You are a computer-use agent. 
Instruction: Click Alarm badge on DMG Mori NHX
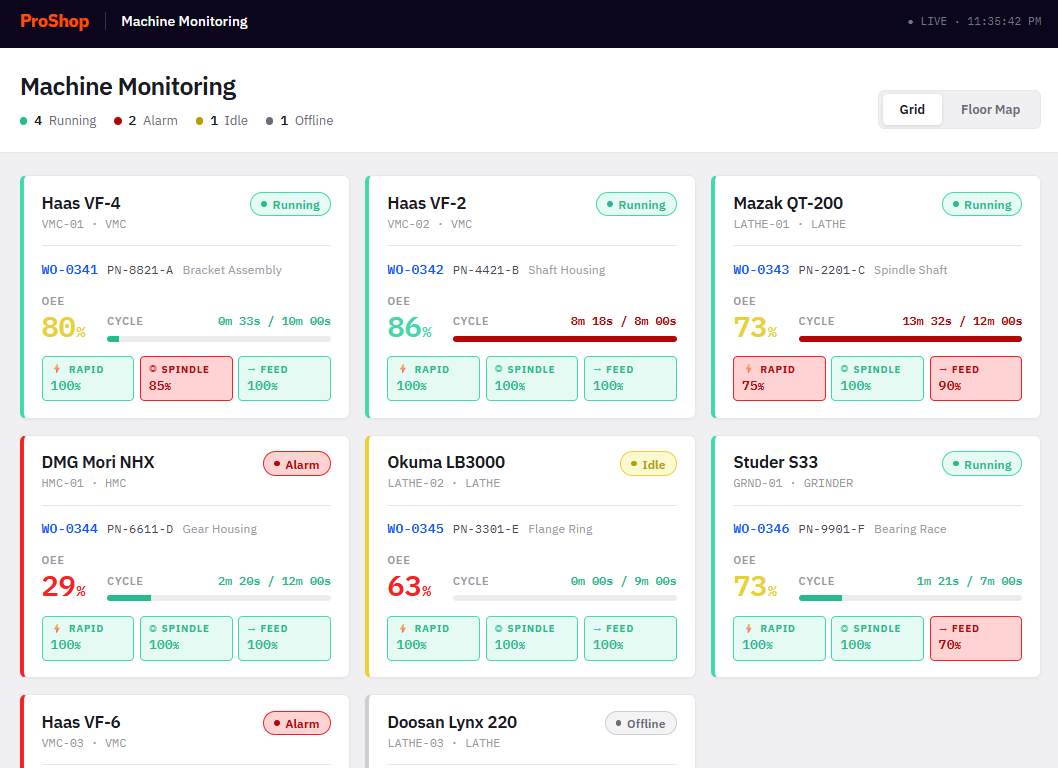point(297,464)
